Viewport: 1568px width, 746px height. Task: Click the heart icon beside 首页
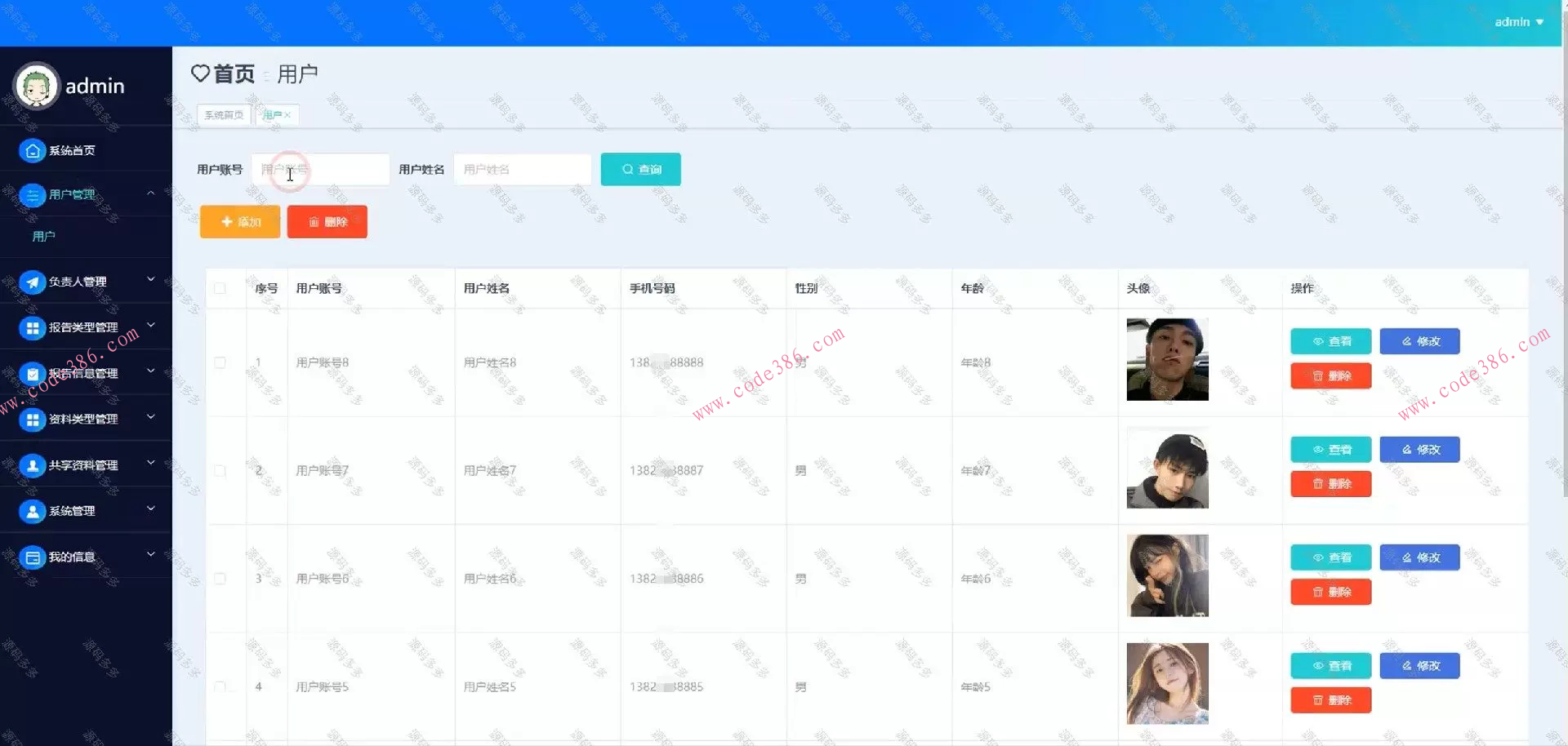tap(200, 73)
